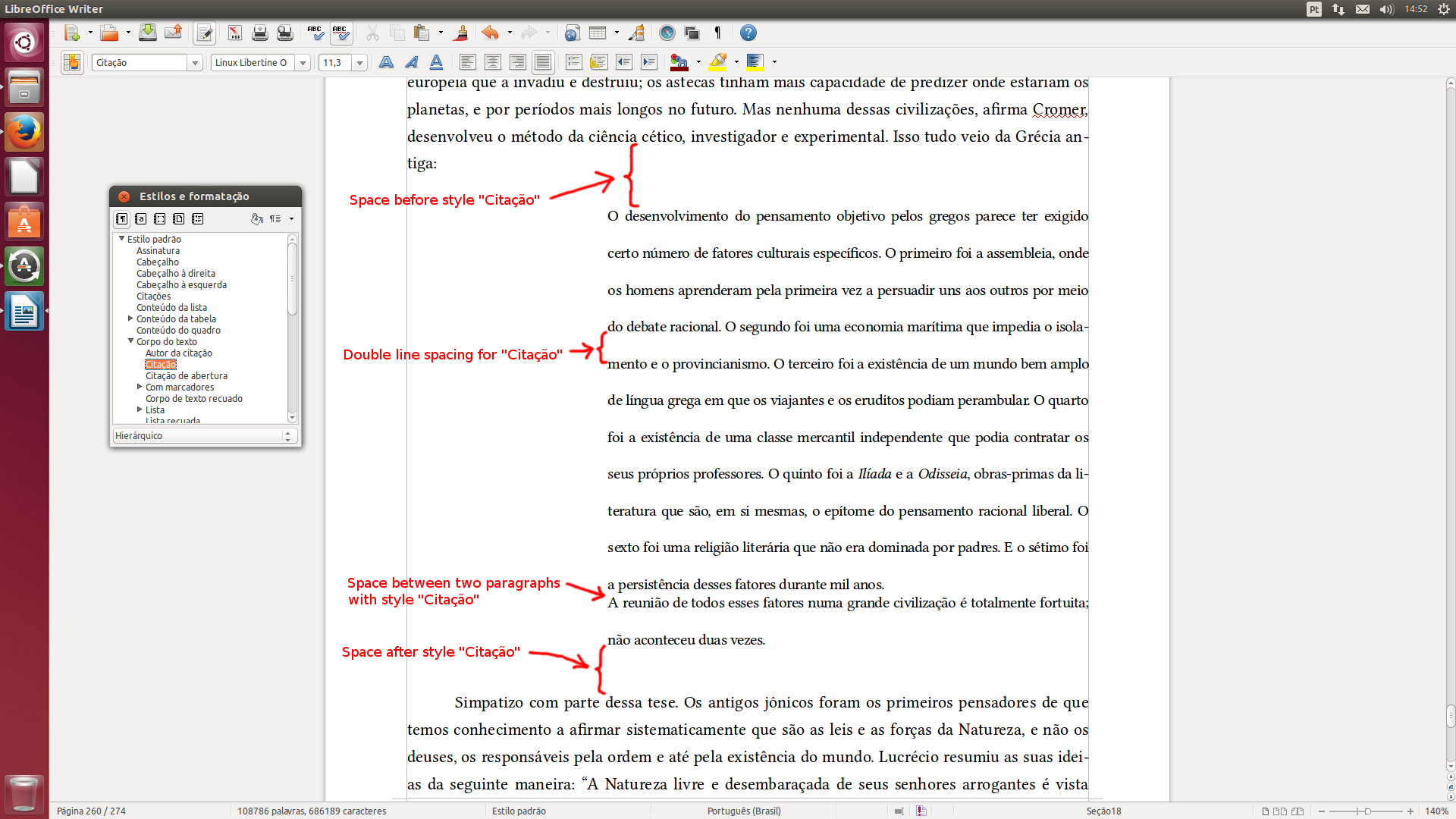Click the Fill Format Mode paint bucket icon

tap(257, 218)
